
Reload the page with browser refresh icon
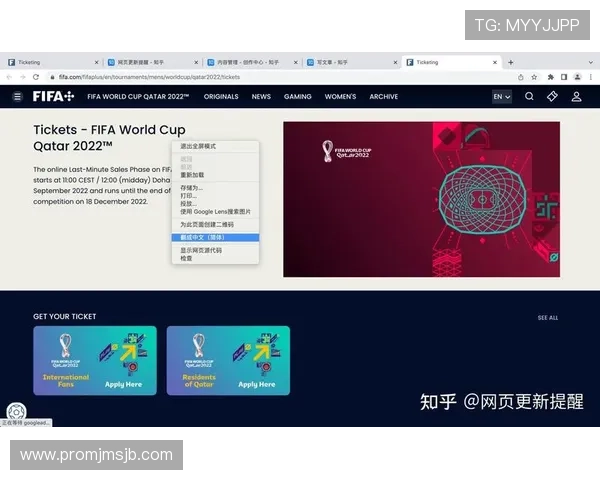click(36, 77)
